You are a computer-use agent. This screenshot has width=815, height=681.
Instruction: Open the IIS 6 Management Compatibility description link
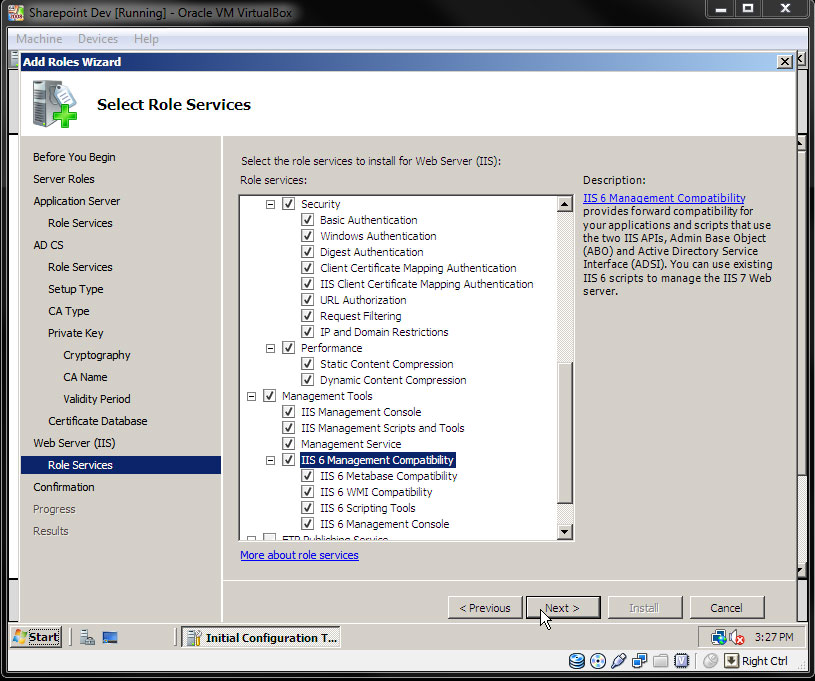click(664, 198)
